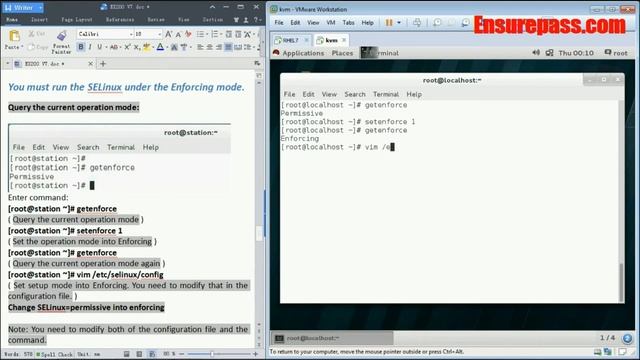Image resolution: width=640 pixels, height=360 pixels.
Task: Open the VMware power pause dropdown arrow
Action: point(399,23)
